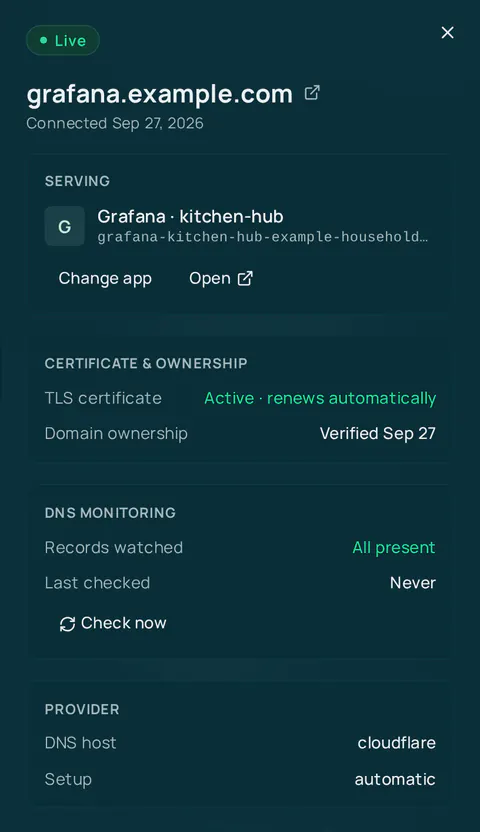Click the Verified Sep 27 value
Viewport: 480px width, 832px height.
tap(378, 434)
